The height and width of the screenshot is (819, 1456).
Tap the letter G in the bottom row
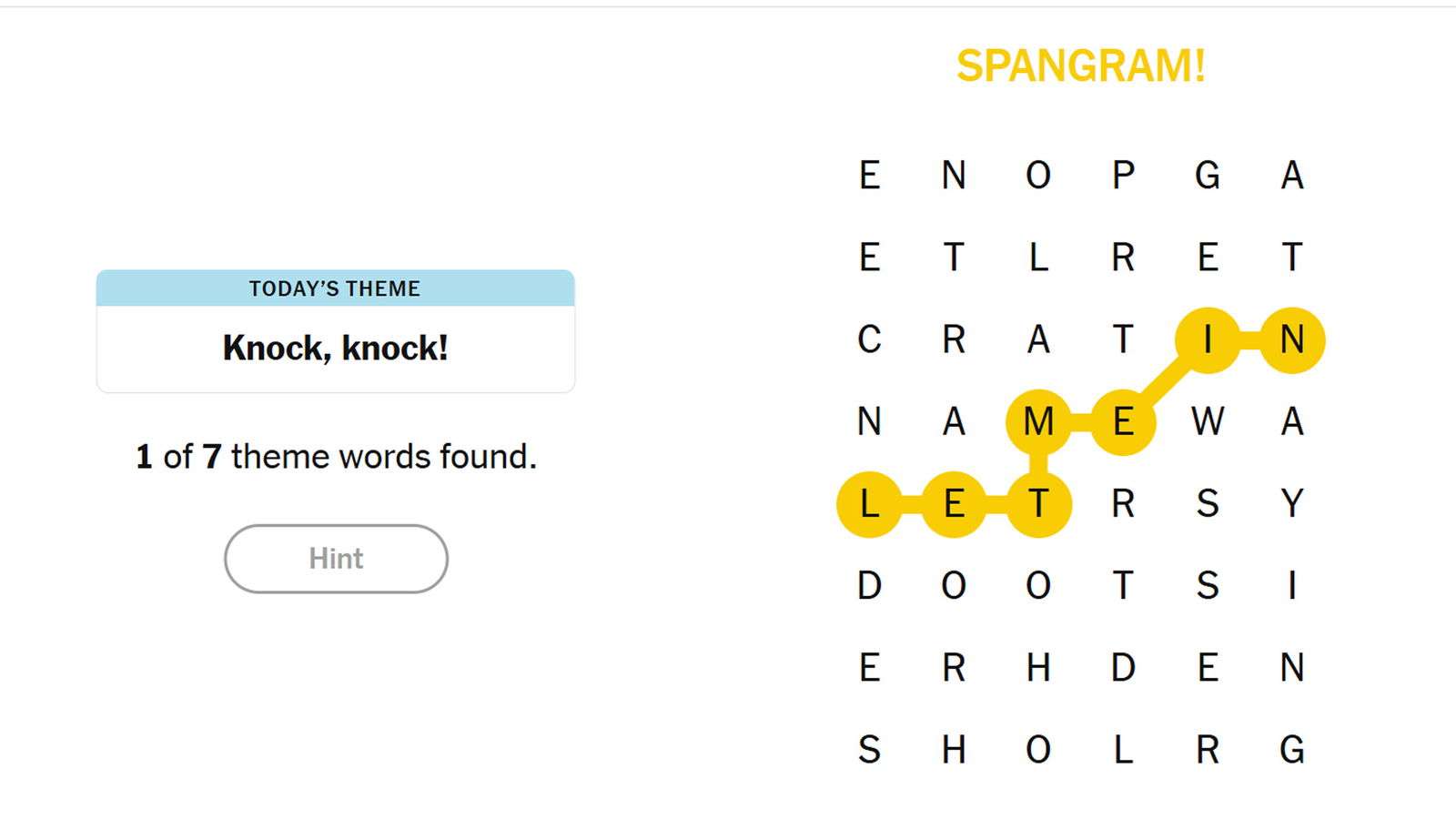1292,751
